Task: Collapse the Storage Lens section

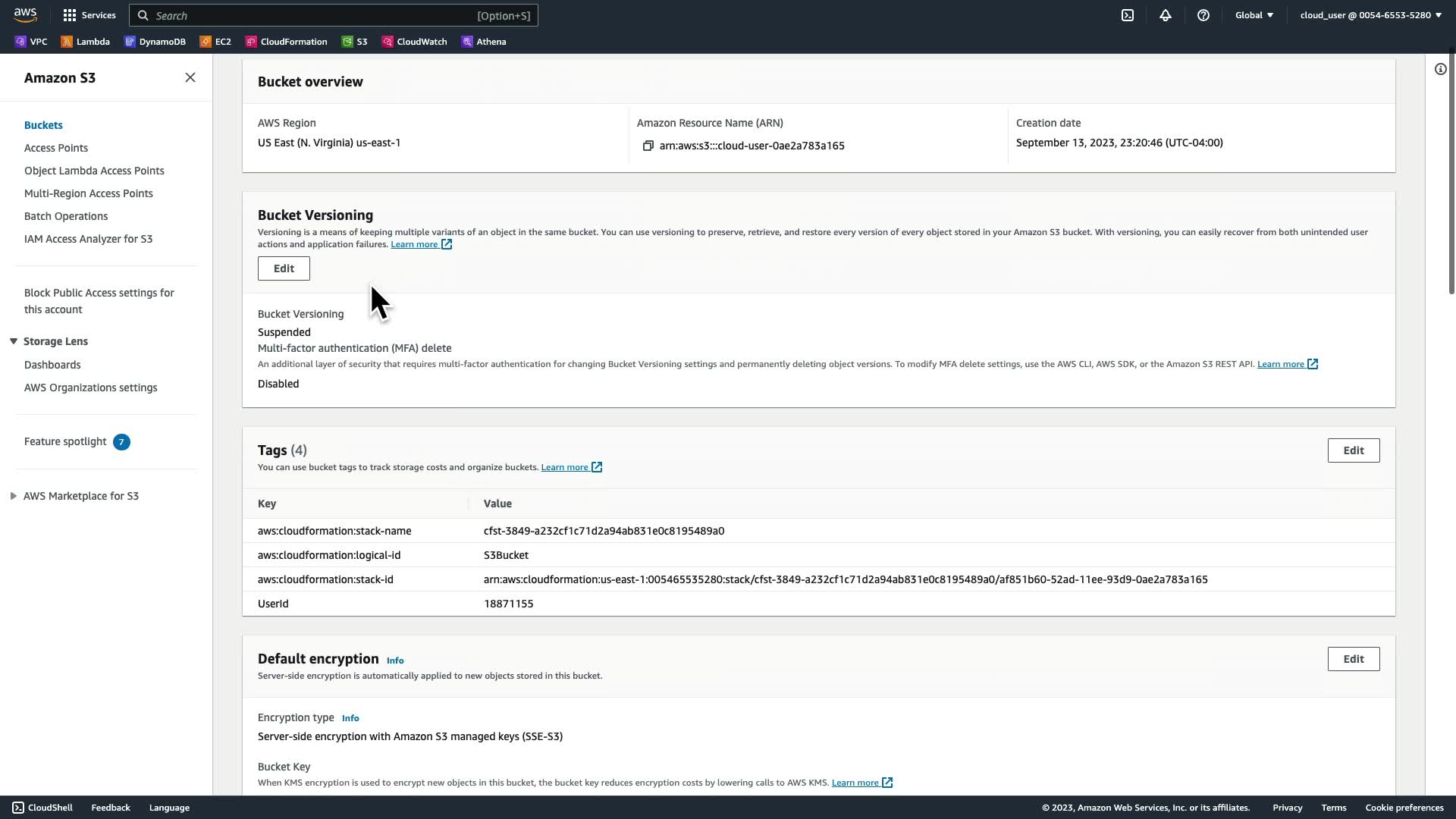Action: pos(14,341)
